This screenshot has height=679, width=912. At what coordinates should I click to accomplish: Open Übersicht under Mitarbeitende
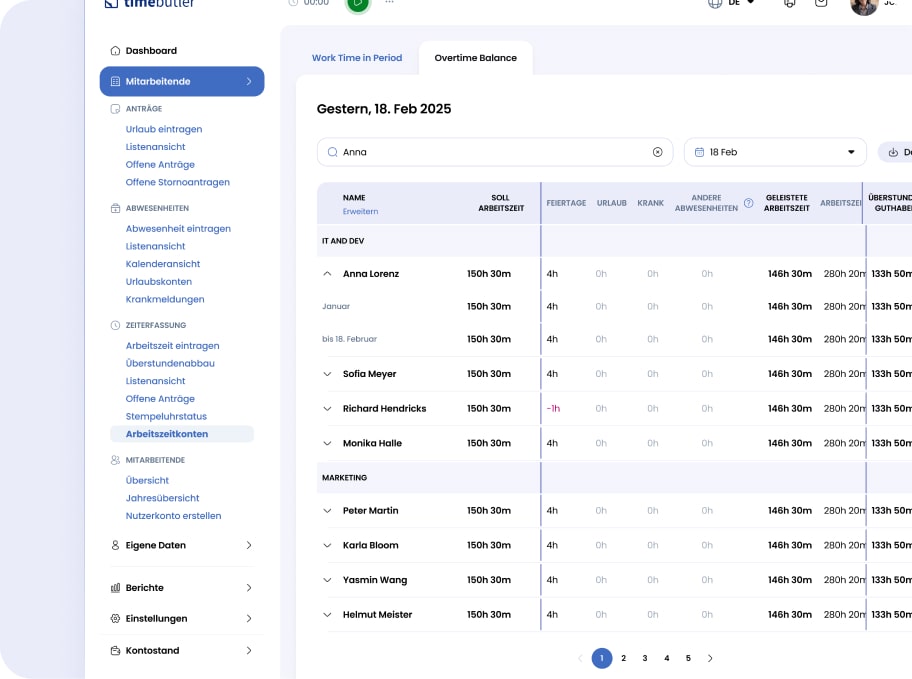[x=147, y=481]
